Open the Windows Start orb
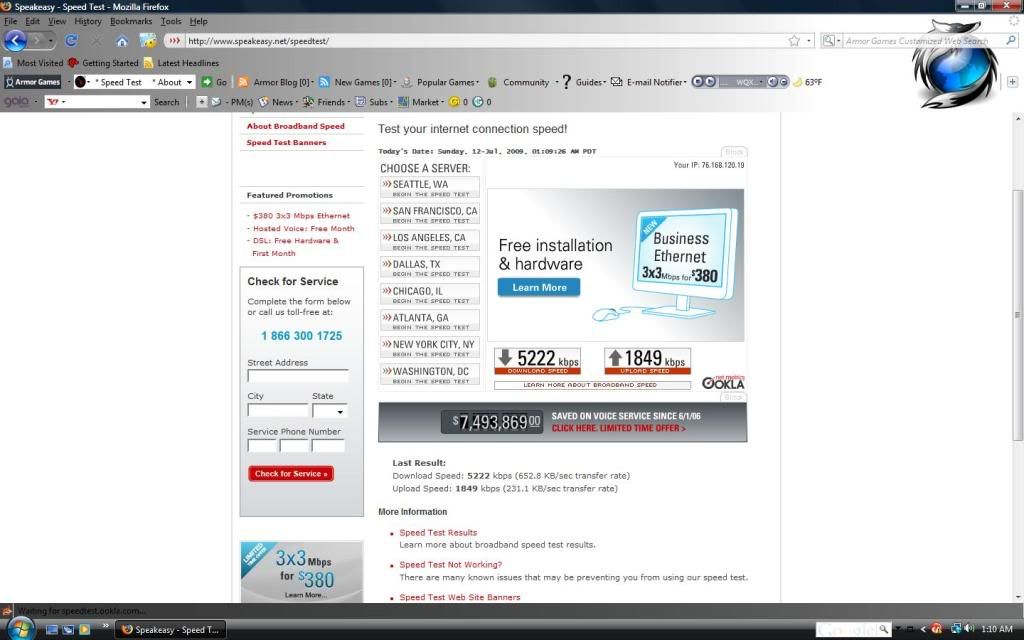Image resolution: width=1024 pixels, height=640 pixels. tap(20, 628)
